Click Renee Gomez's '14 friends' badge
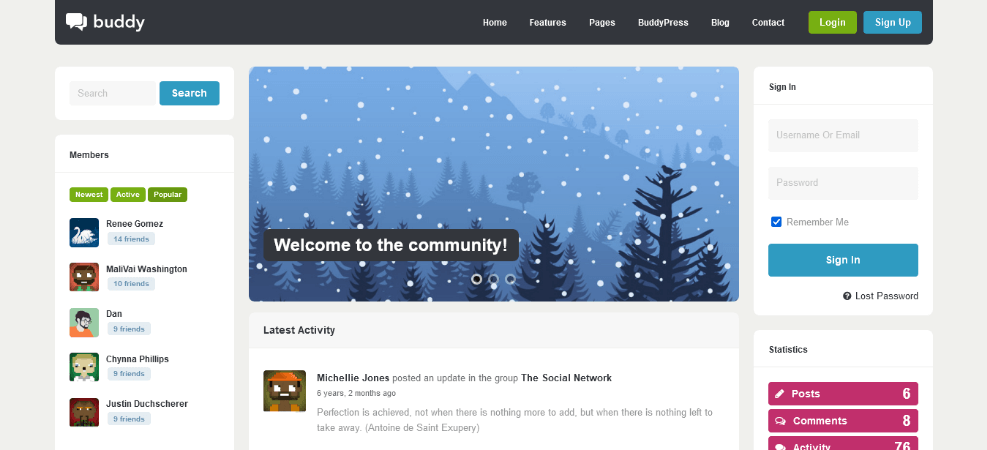Screen dimensions: 987x450 pos(131,239)
